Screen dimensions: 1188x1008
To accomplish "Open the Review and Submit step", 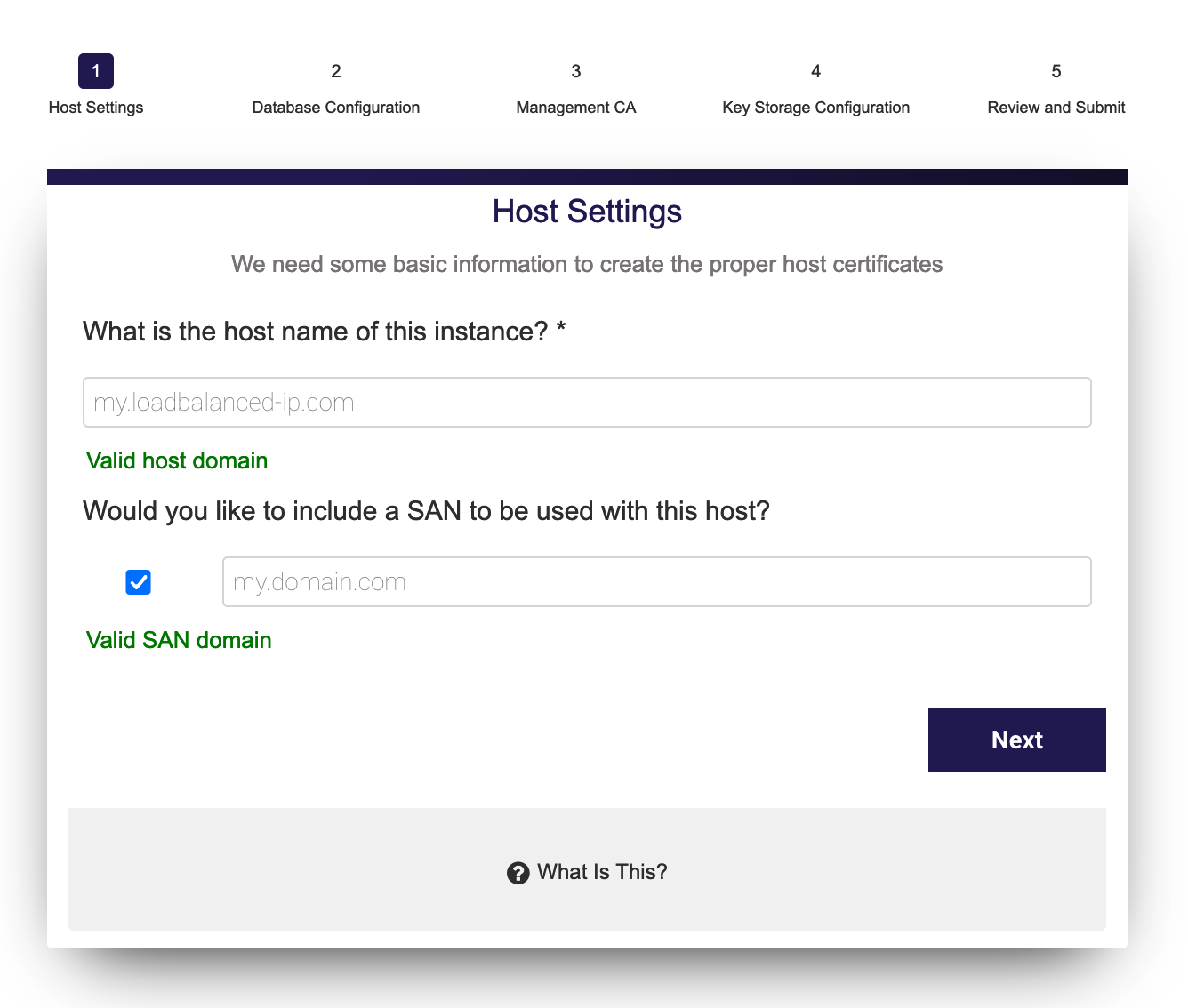I will click(x=1056, y=108).
